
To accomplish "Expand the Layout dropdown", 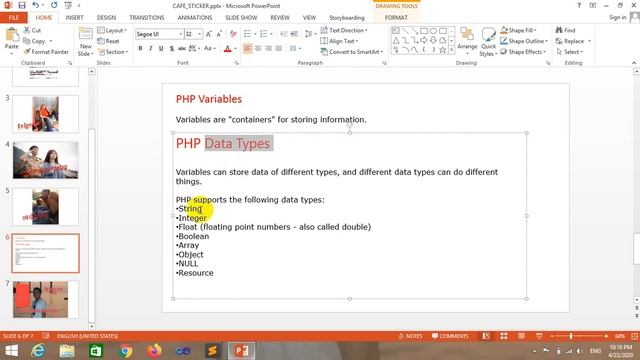I will pos(112,30).
